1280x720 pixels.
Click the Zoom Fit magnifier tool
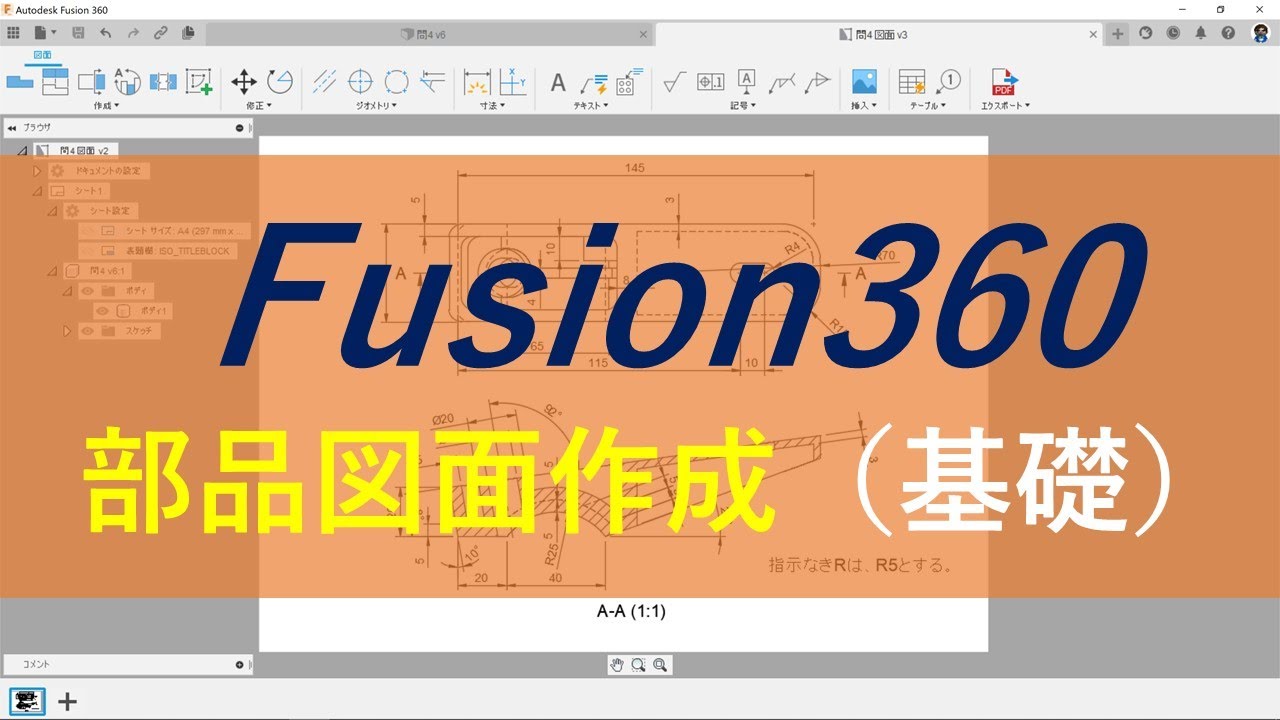[x=660, y=665]
